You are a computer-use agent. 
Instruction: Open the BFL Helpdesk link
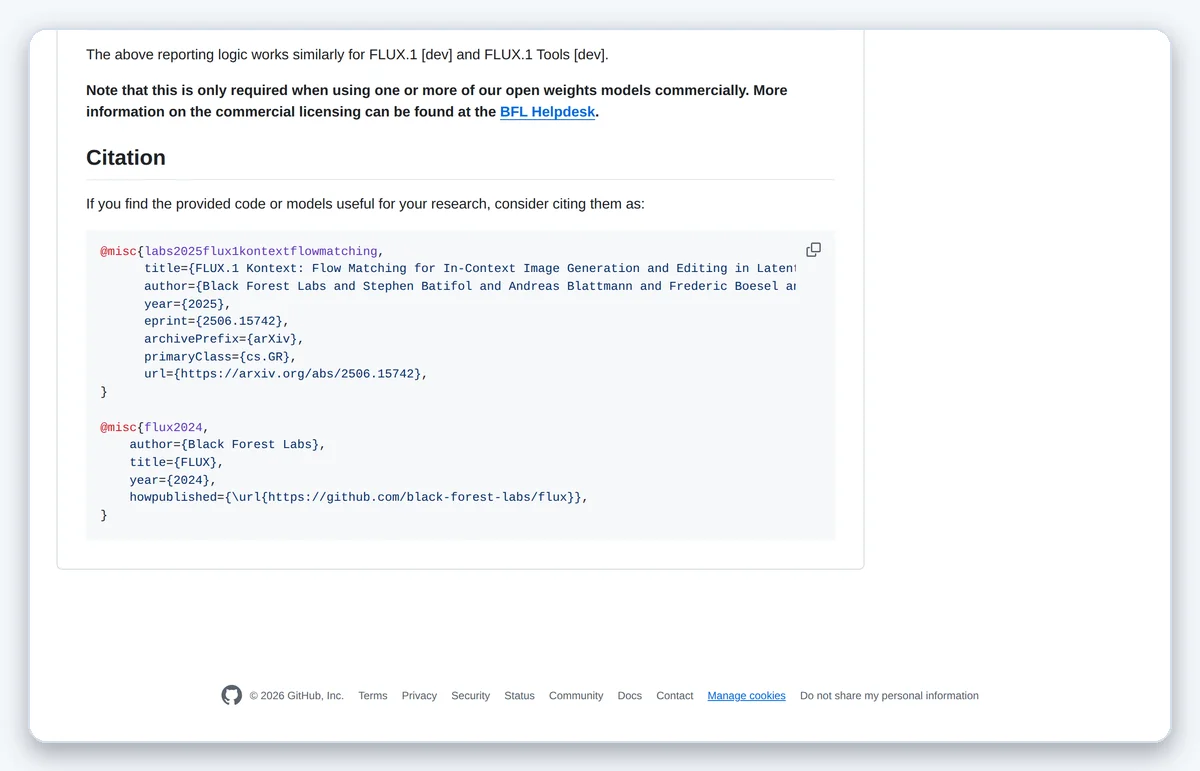547,112
